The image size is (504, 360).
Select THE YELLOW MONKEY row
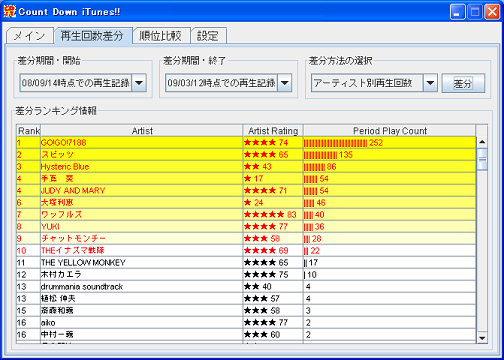[x=246, y=263]
